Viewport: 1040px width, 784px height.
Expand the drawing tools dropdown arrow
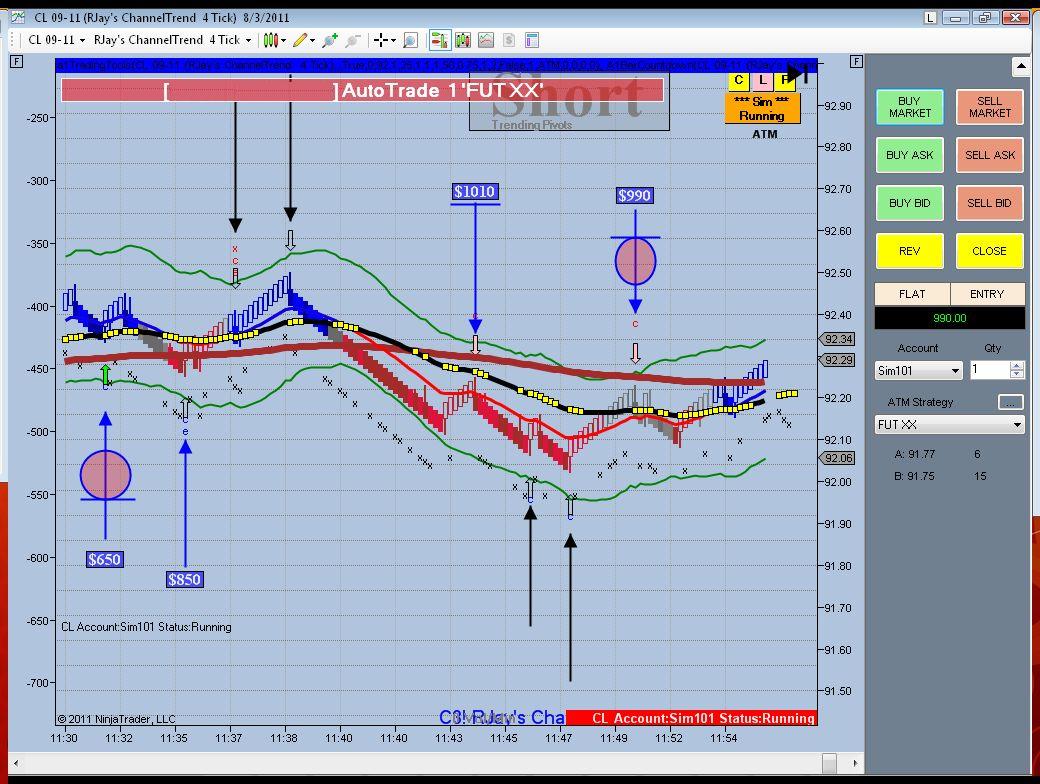pyautogui.click(x=312, y=40)
